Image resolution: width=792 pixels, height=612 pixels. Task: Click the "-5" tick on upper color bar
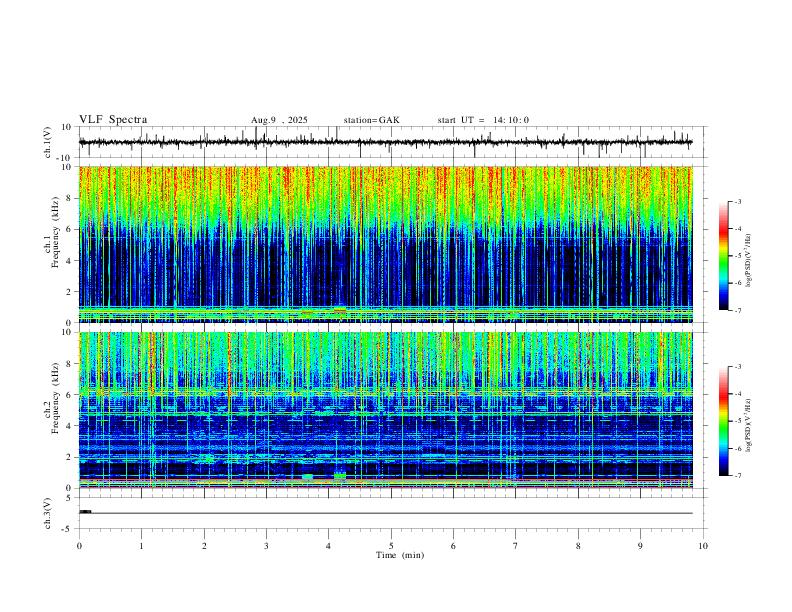click(x=737, y=256)
